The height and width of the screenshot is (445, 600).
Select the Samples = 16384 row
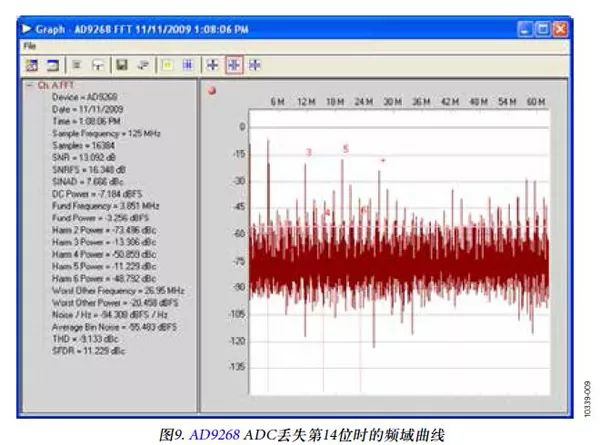83,146
